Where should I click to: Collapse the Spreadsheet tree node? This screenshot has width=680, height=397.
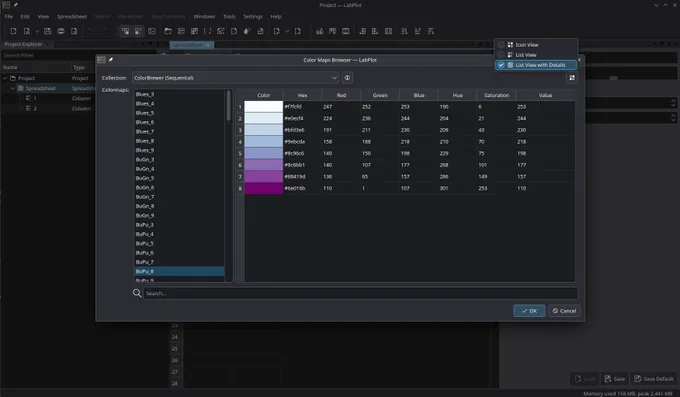point(13,88)
